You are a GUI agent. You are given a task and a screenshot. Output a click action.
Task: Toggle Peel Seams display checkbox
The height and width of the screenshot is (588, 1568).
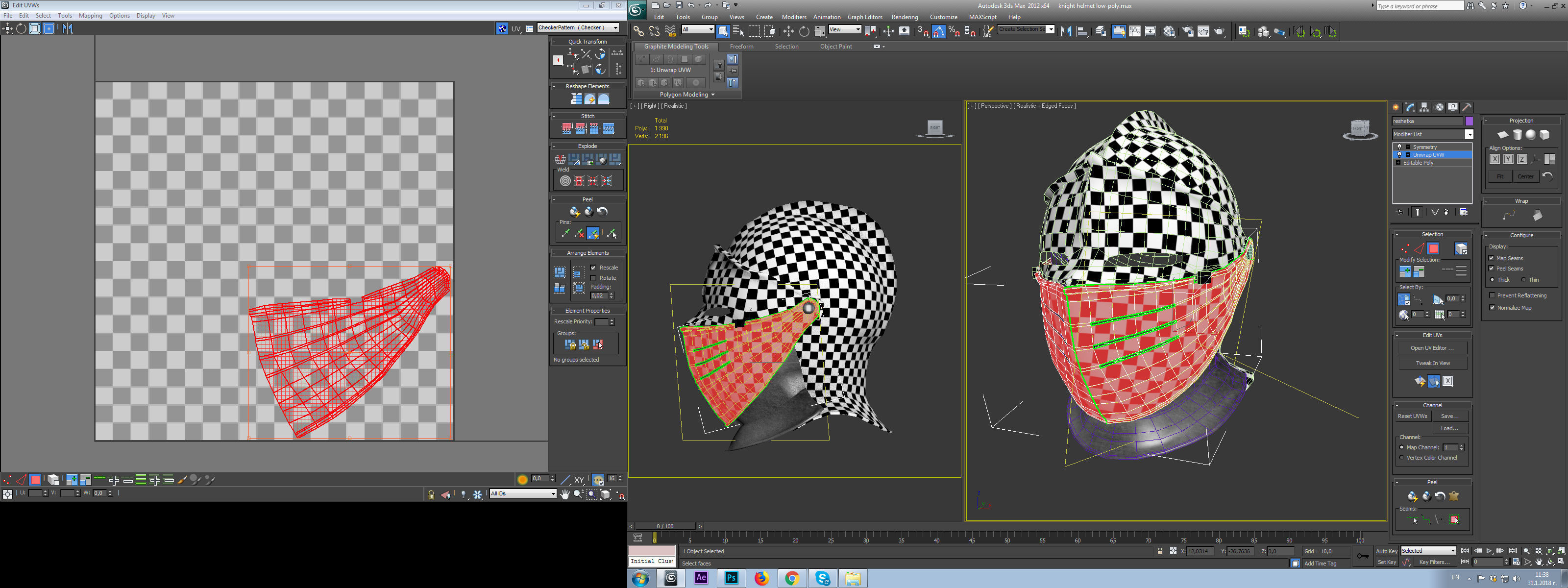(x=1492, y=269)
